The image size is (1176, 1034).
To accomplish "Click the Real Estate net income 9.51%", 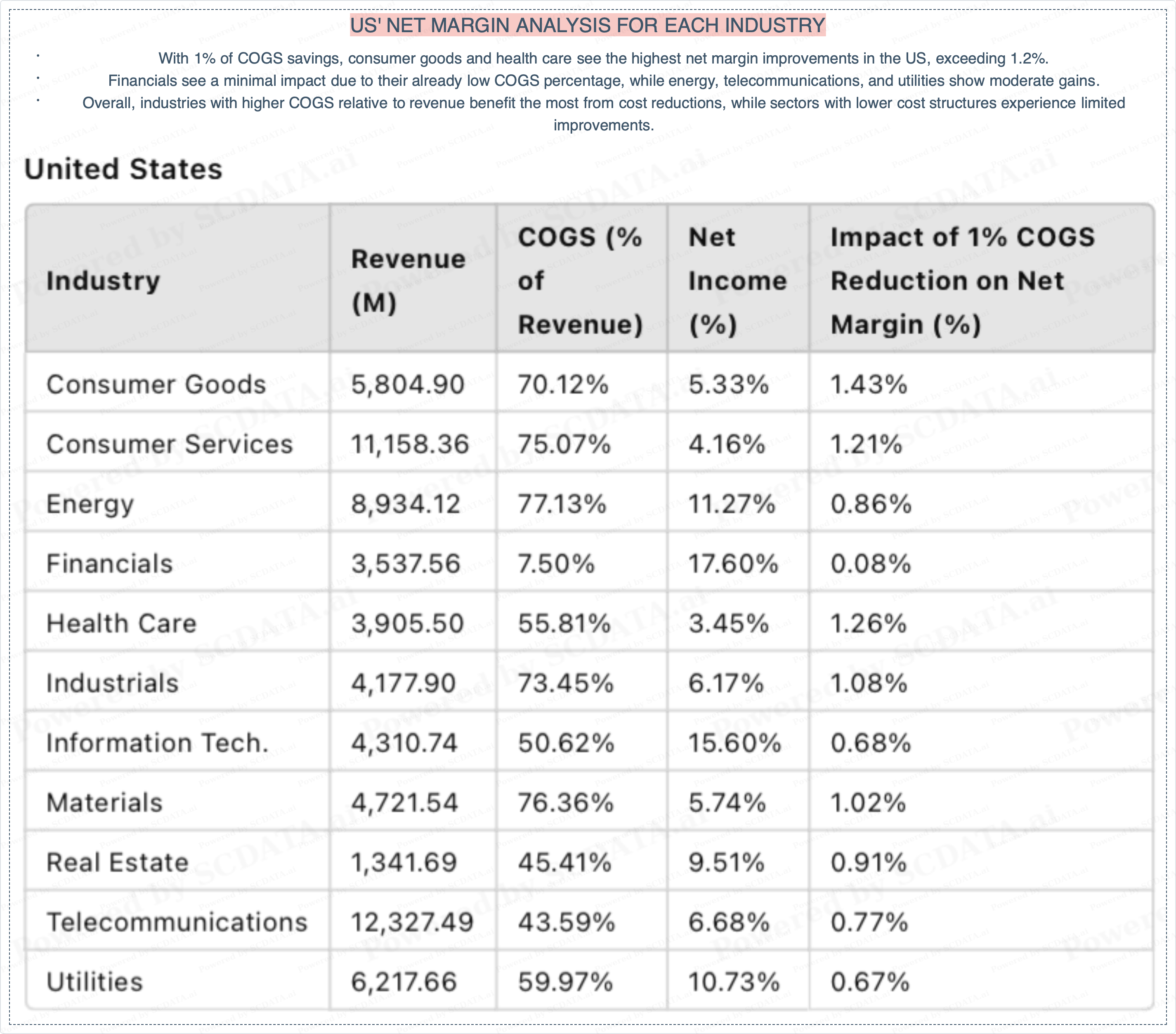I will coord(726,863).
